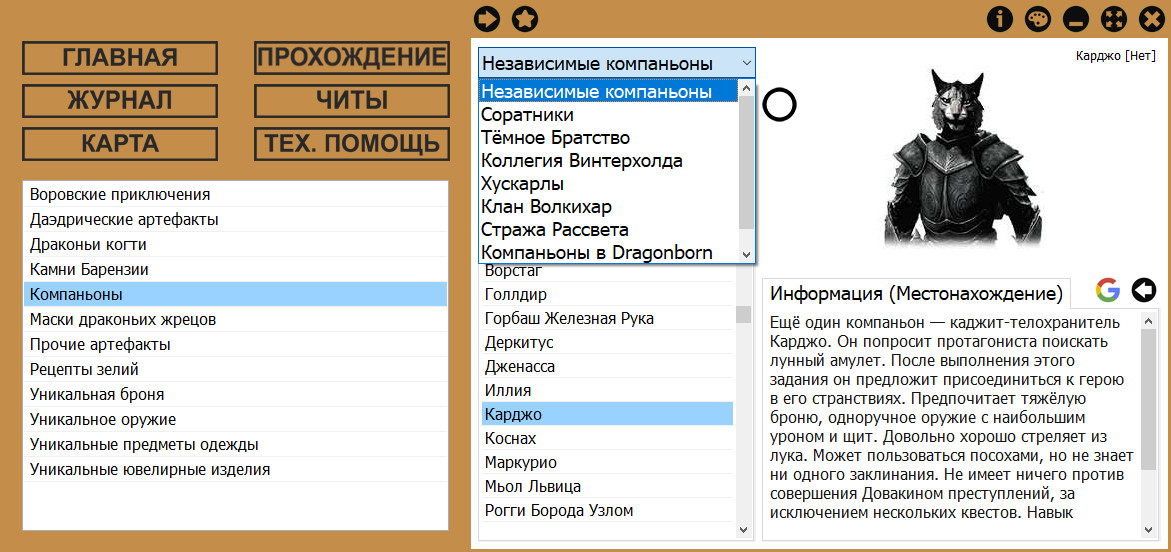Choose Тёмное Братство from dropdown list
This screenshot has height=552, width=1171.
tap(608, 138)
